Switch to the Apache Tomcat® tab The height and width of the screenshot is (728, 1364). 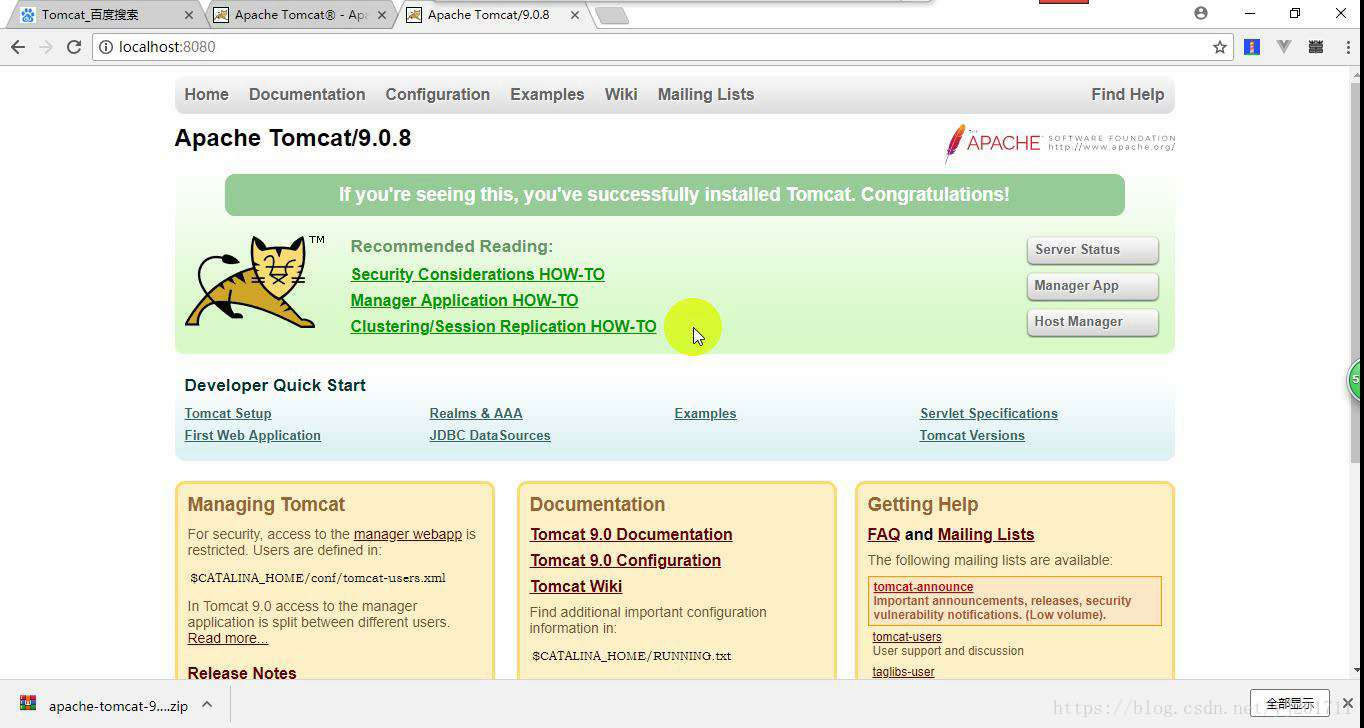pyautogui.click(x=300, y=15)
